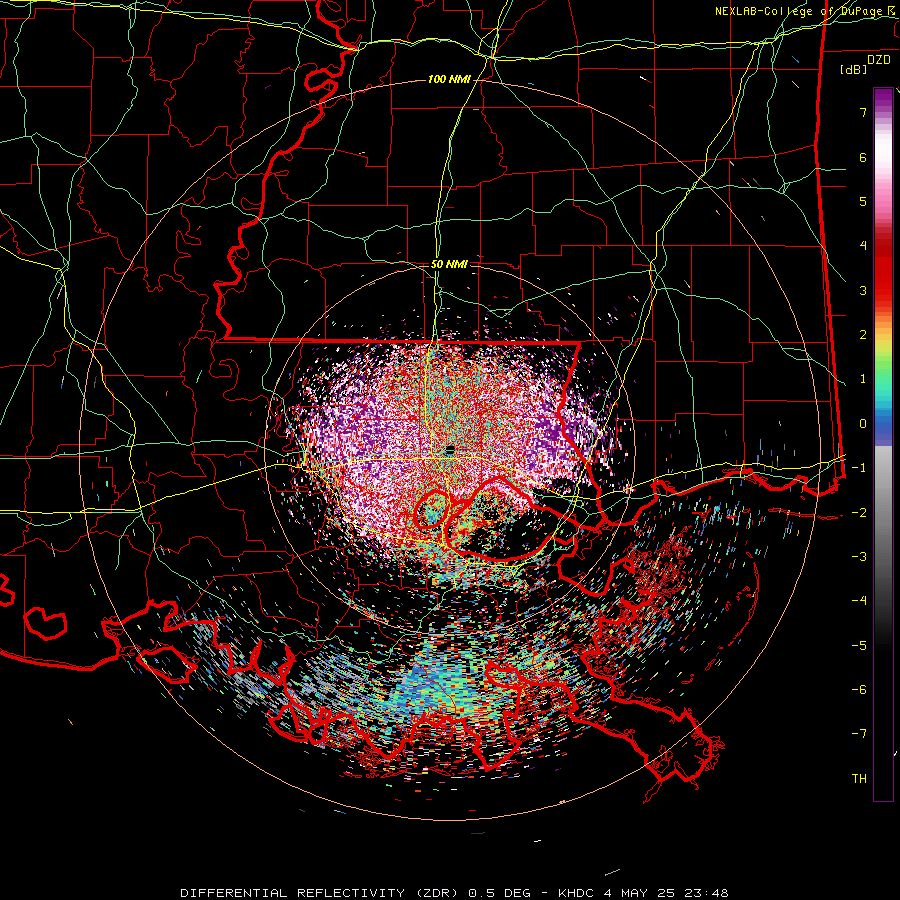Click the -7 value on the scale
Viewport: 900px width, 900px height.
point(859,734)
